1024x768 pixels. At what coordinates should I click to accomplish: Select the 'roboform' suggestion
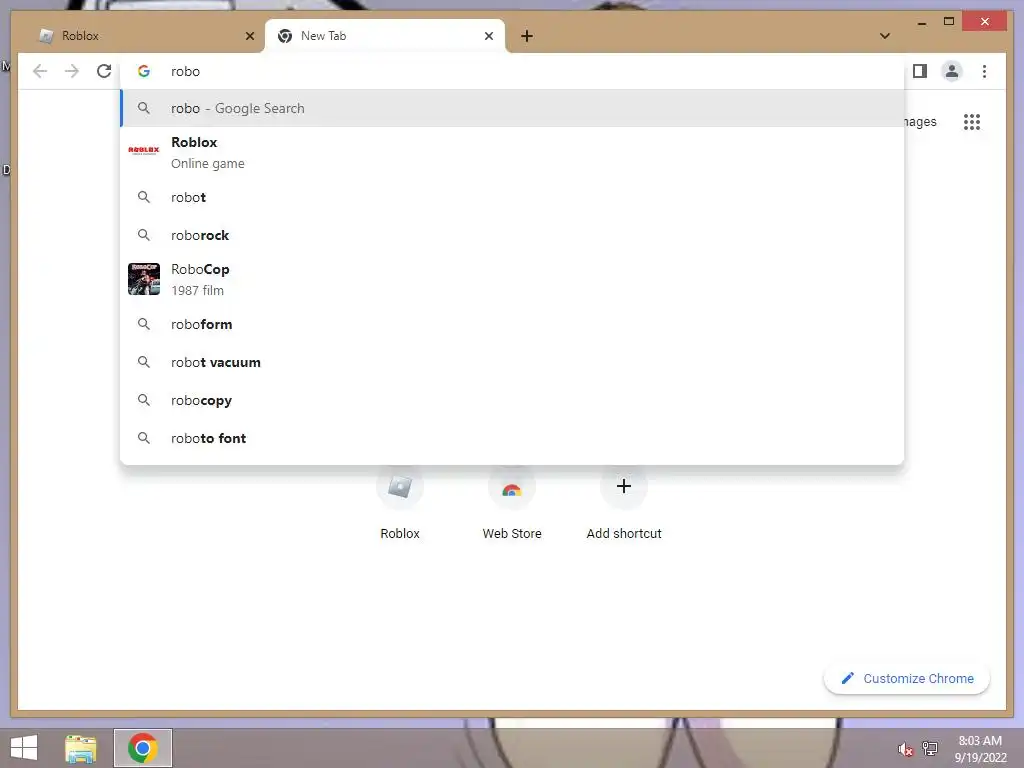pyautogui.click(x=512, y=325)
